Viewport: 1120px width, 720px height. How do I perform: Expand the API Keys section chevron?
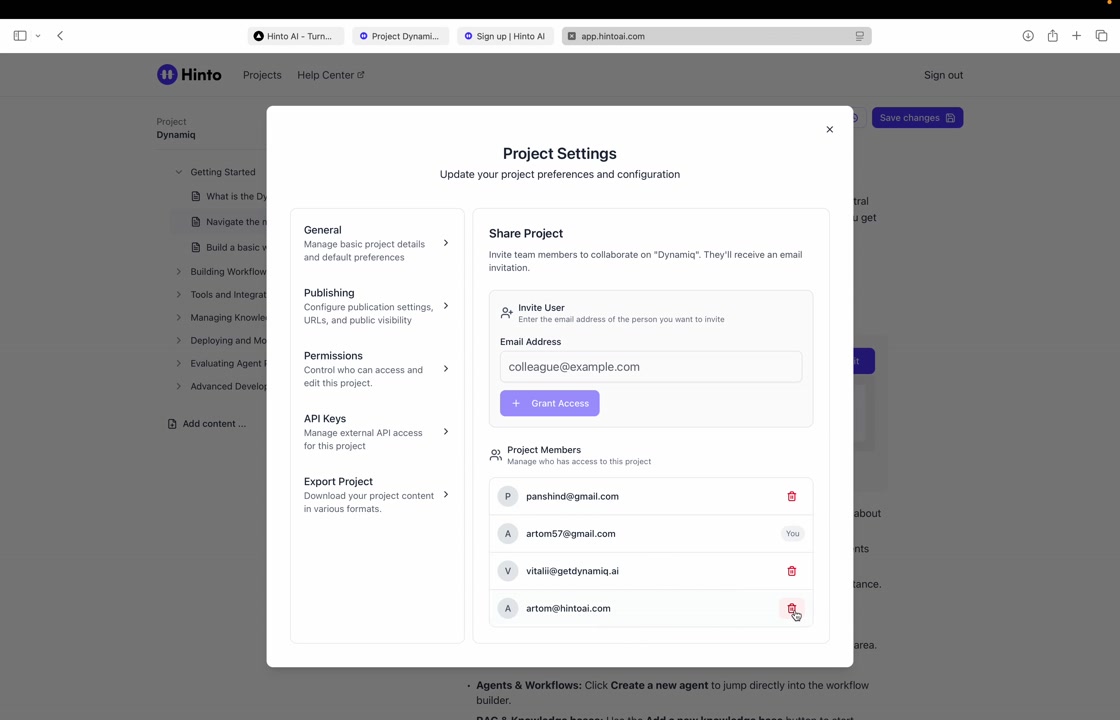pos(446,432)
